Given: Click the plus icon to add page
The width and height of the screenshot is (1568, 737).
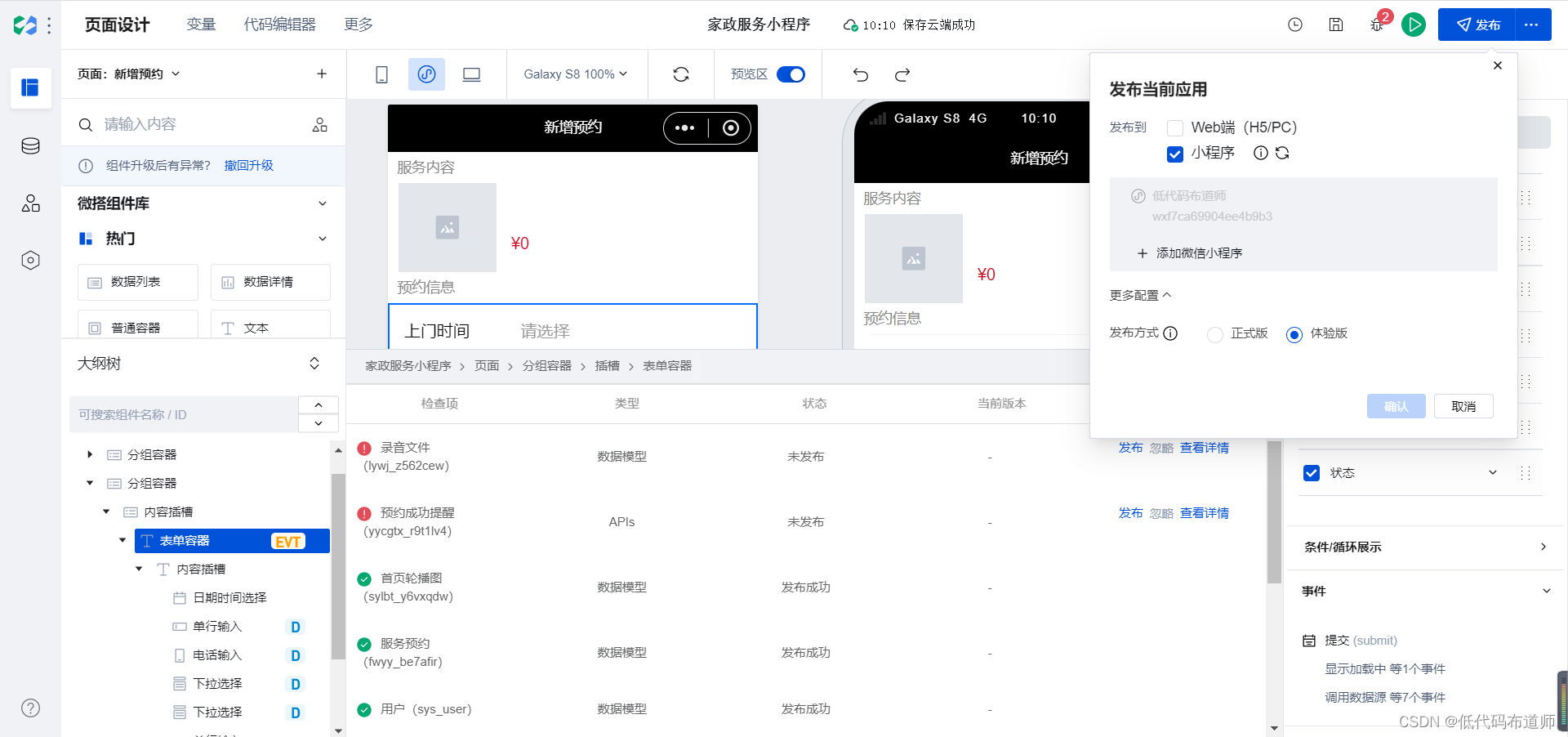Looking at the screenshot, I should point(322,74).
